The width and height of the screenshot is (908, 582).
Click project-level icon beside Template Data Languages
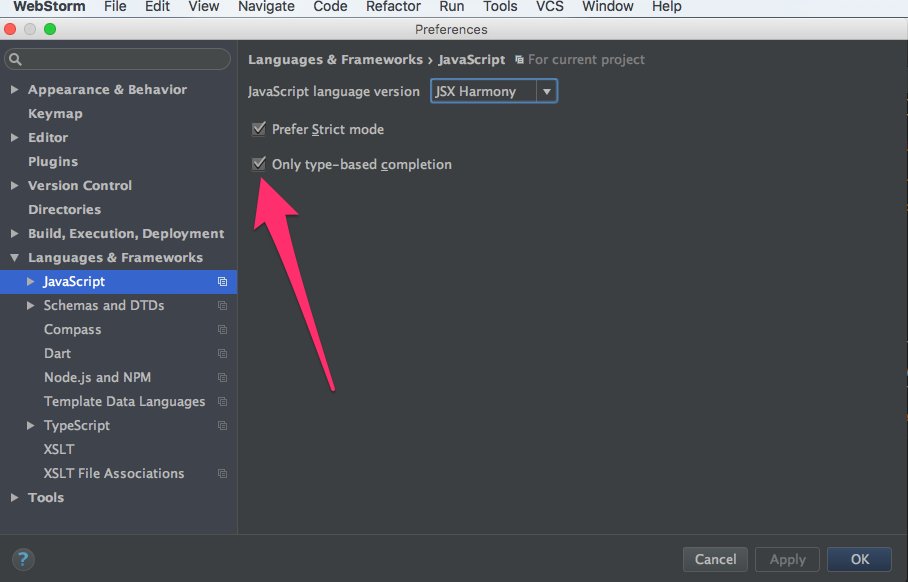[222, 401]
